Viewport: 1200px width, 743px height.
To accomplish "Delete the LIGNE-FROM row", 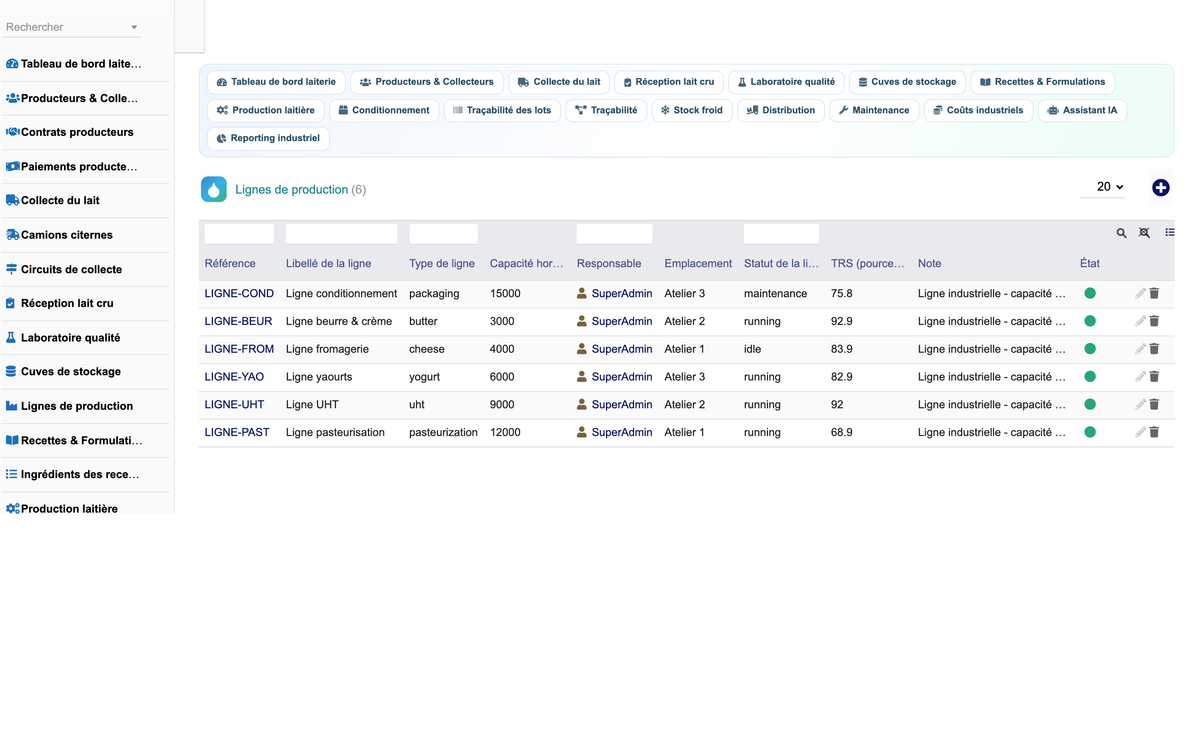I will coord(1154,349).
